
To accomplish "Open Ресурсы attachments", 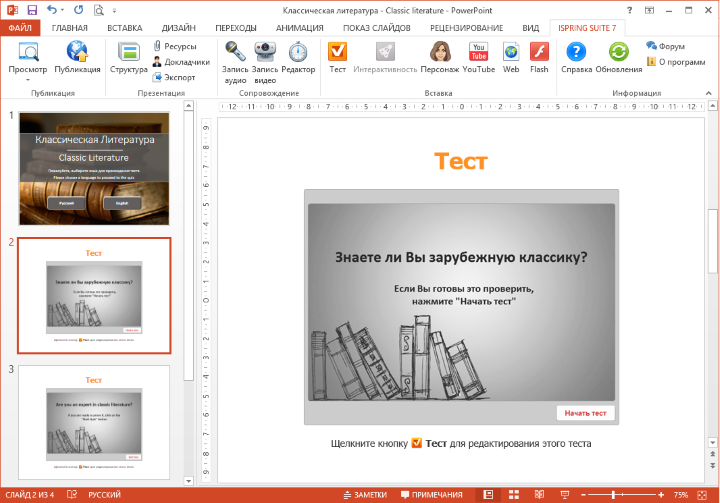I will point(174,46).
